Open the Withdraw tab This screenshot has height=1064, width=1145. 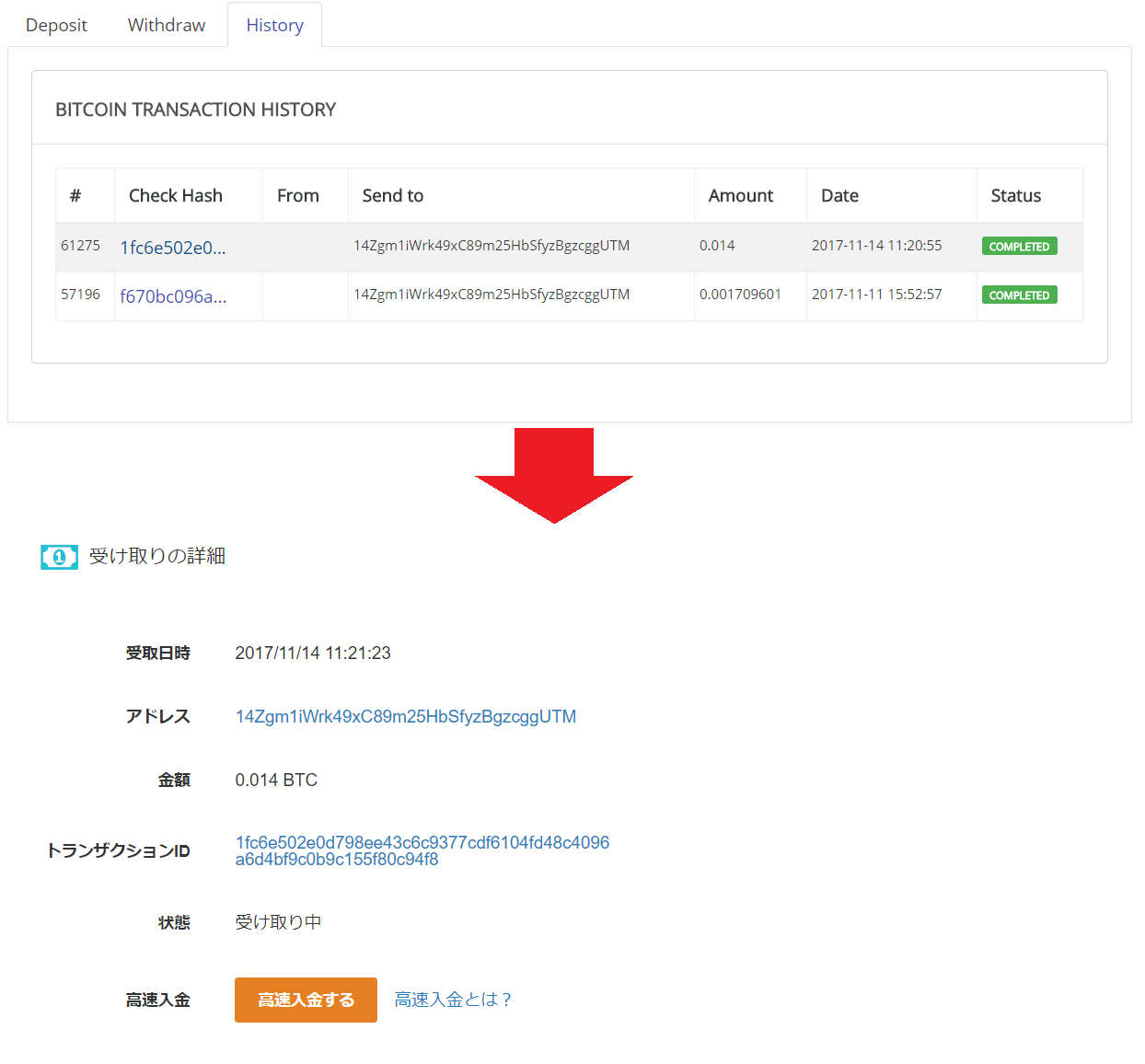(x=167, y=25)
